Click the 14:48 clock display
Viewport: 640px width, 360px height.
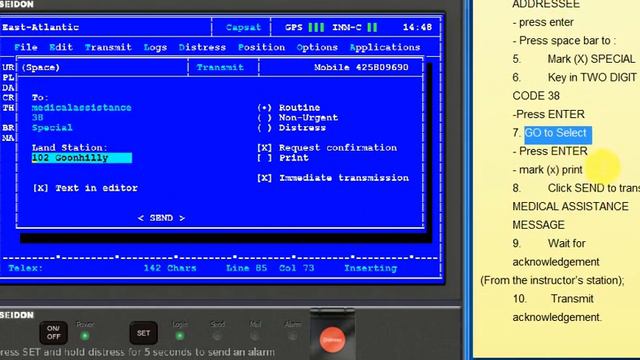click(417, 27)
